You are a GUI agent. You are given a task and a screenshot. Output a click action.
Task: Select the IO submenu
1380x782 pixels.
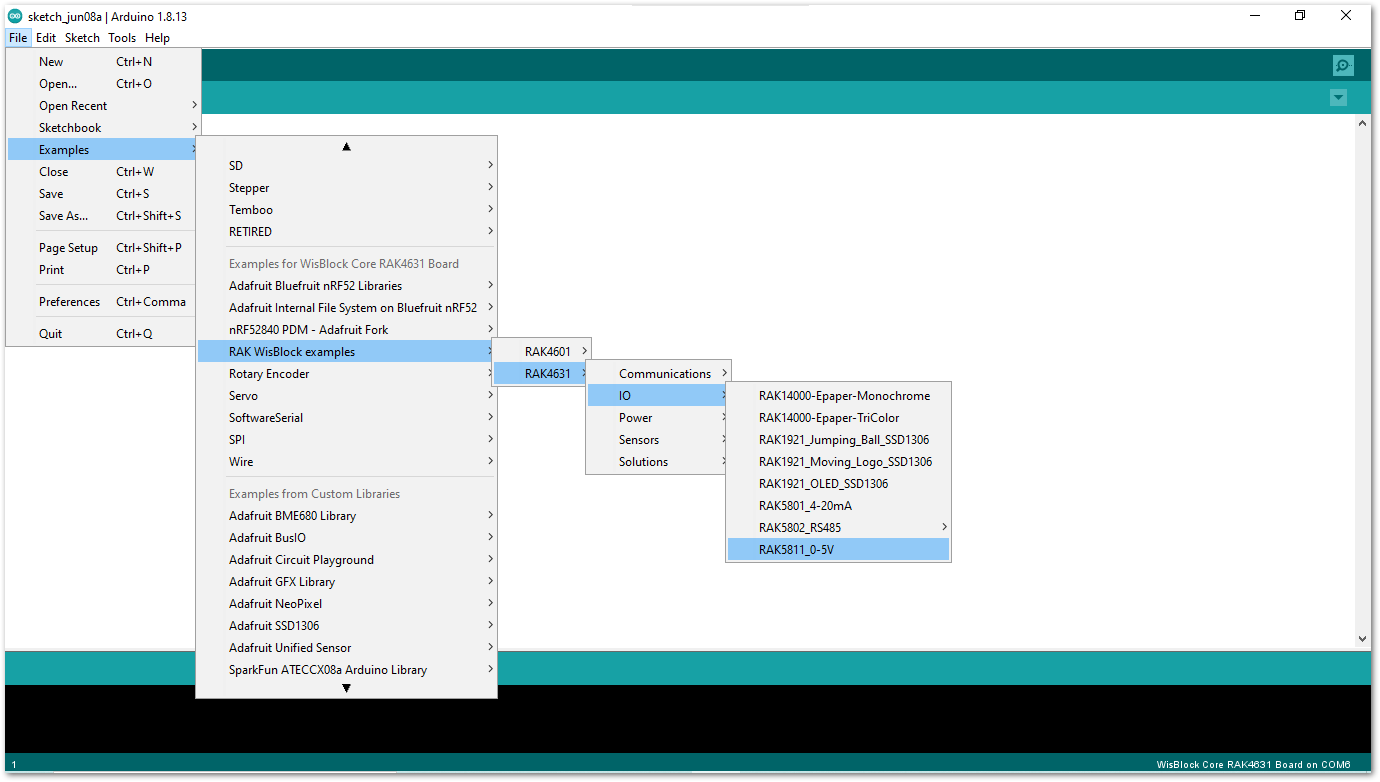point(659,396)
